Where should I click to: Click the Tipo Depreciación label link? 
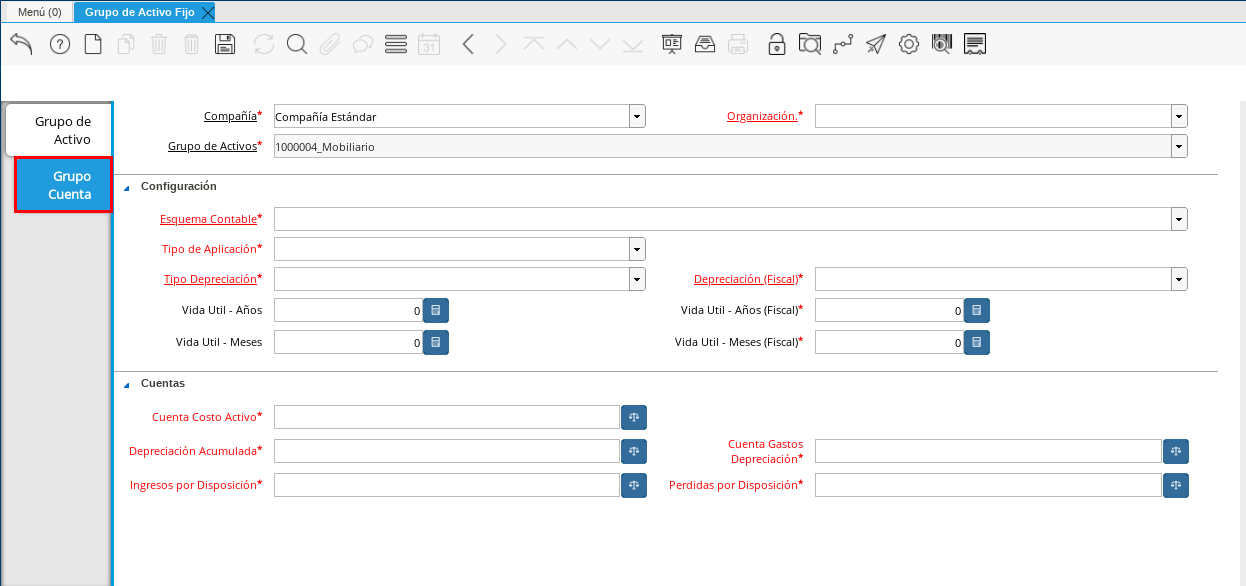click(210, 278)
